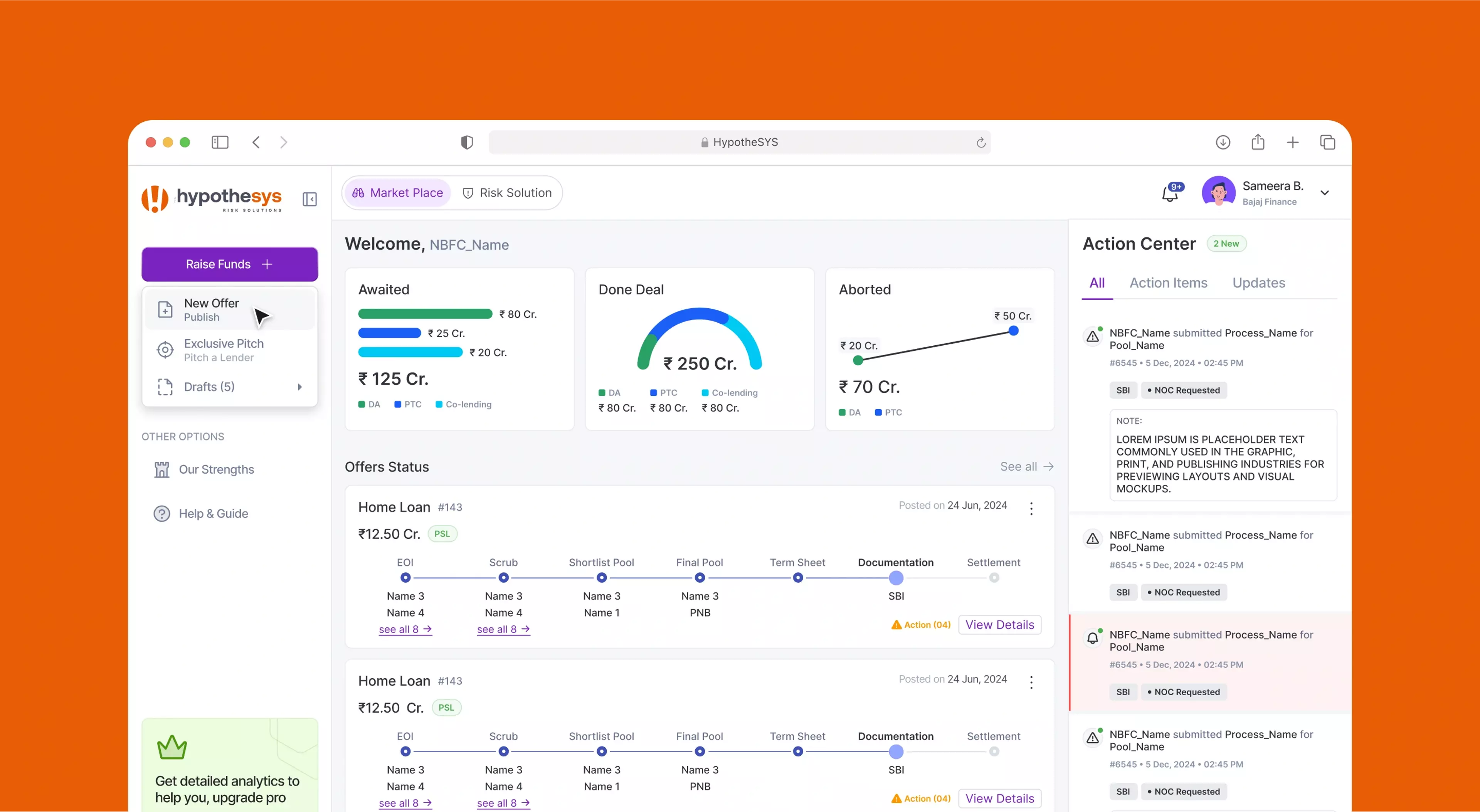Switch to Market Place tab

398,193
